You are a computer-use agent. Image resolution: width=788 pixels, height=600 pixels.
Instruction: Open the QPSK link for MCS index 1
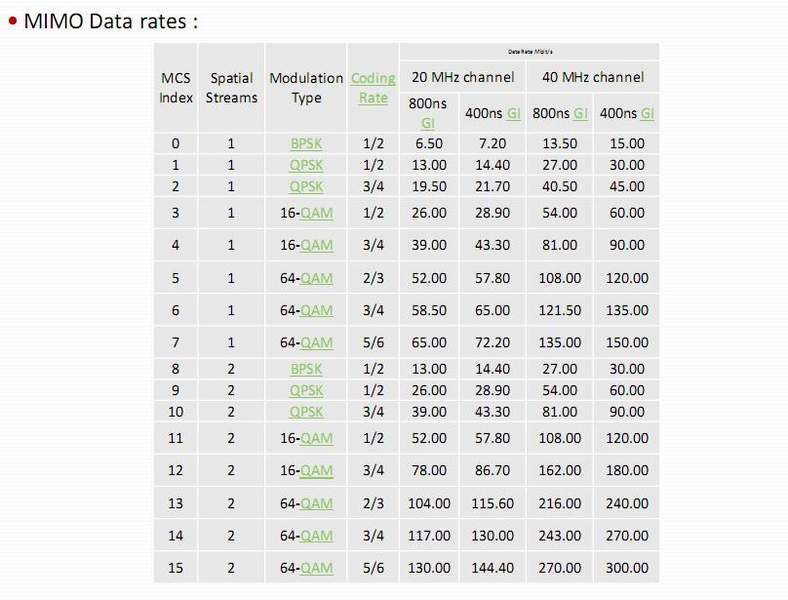pos(306,165)
